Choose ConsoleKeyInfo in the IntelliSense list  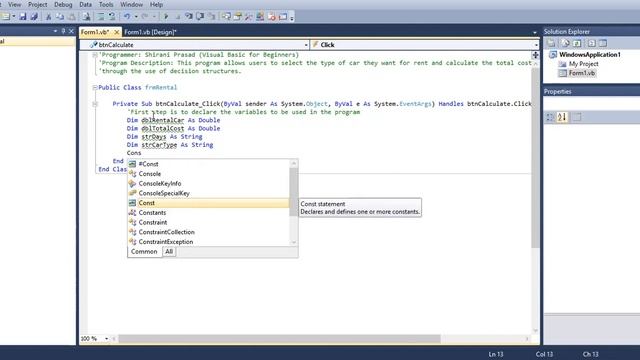(x=208, y=184)
